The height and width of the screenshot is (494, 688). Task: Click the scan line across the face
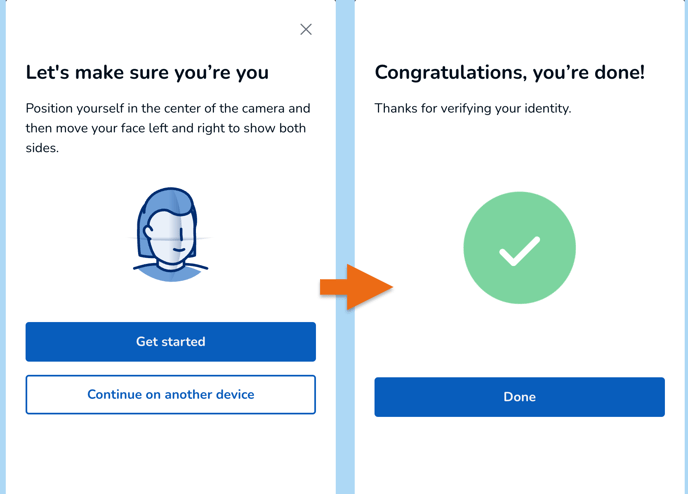tap(176, 240)
